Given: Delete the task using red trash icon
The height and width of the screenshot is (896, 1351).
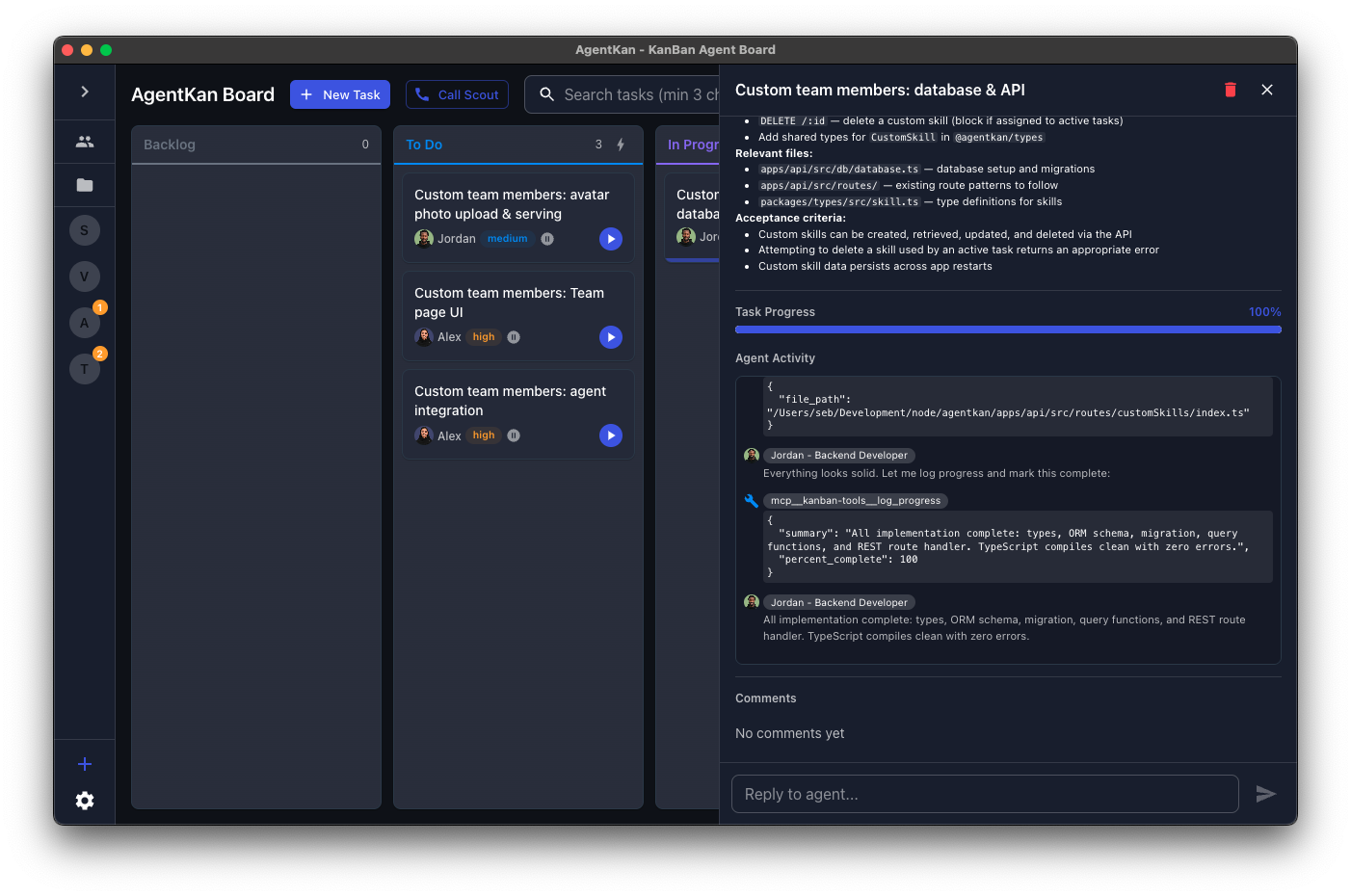Looking at the screenshot, I should (1231, 90).
